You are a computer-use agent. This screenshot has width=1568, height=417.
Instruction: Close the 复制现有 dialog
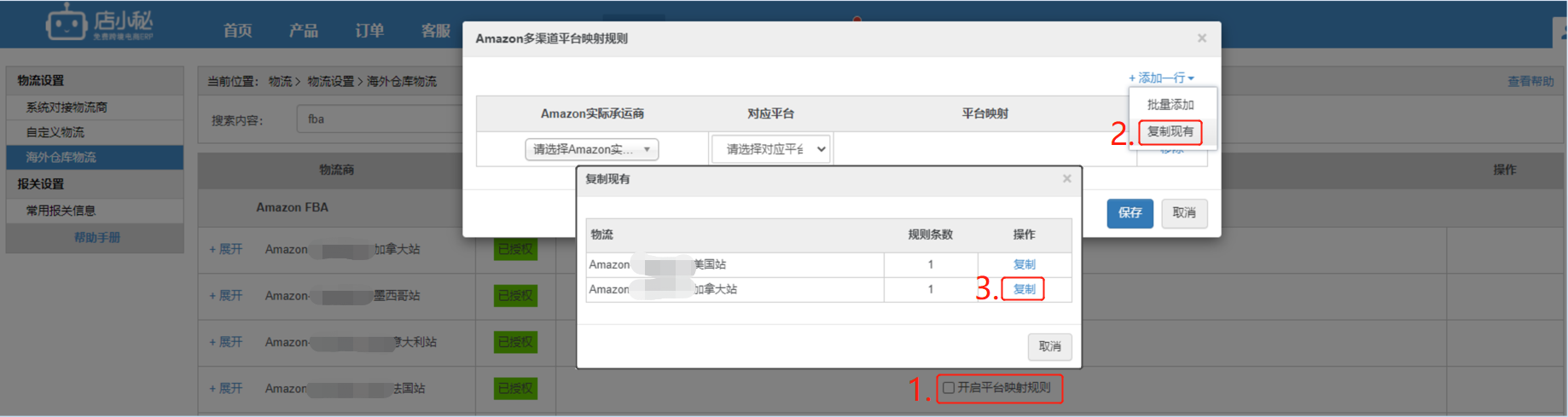click(1066, 179)
